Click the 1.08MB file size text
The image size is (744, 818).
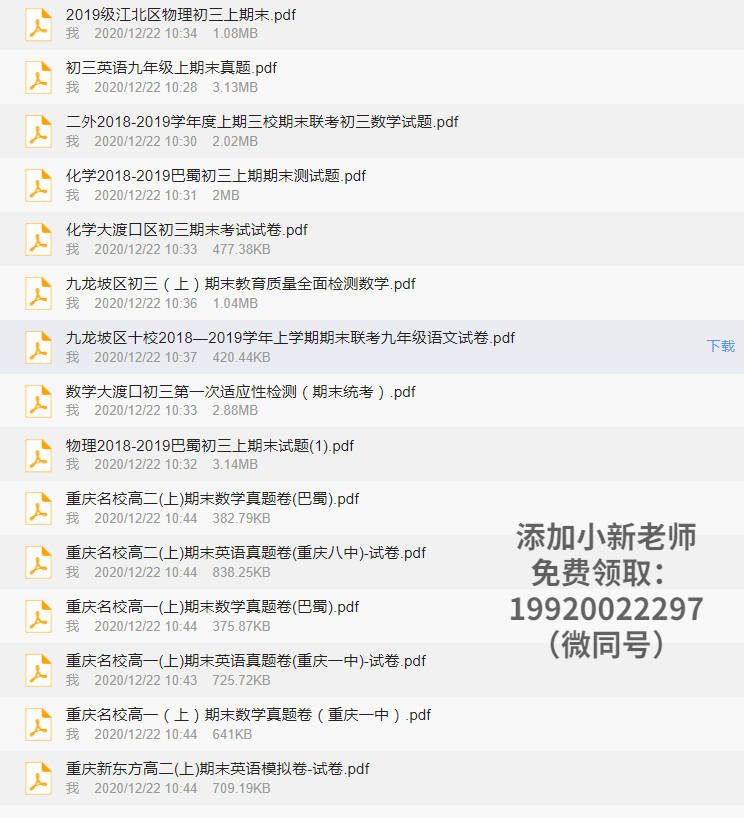point(235,33)
